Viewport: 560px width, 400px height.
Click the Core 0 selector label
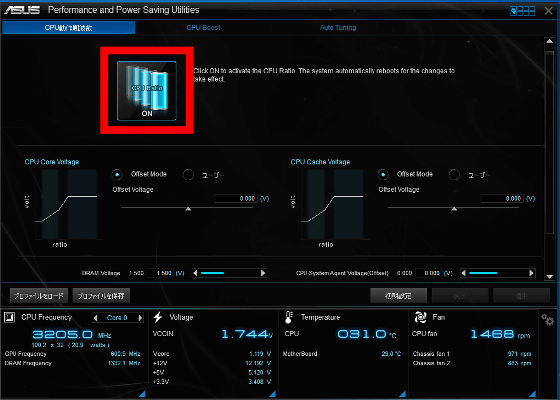117,318
